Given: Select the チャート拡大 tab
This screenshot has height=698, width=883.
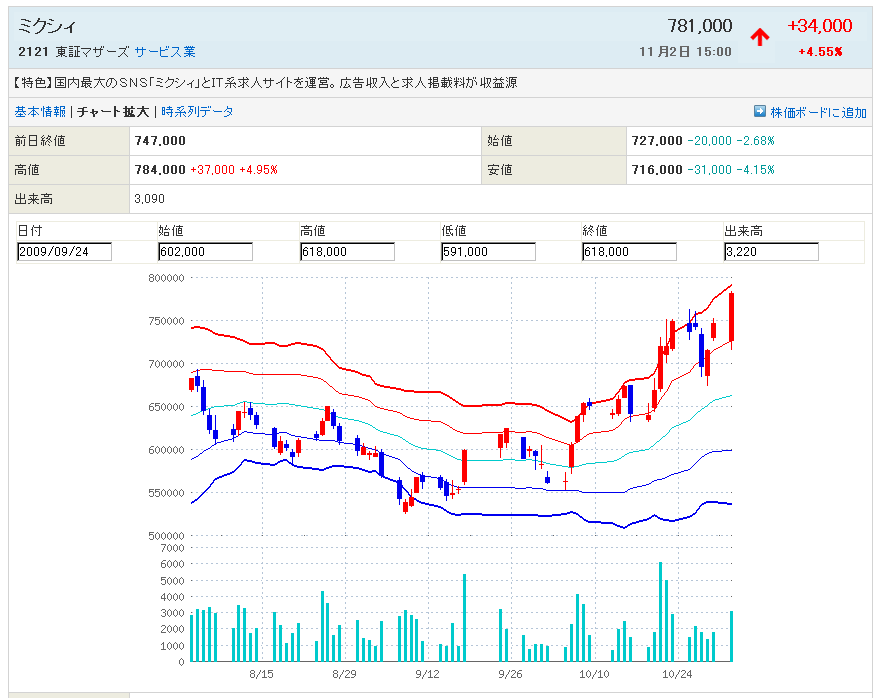Looking at the screenshot, I should (x=113, y=112).
